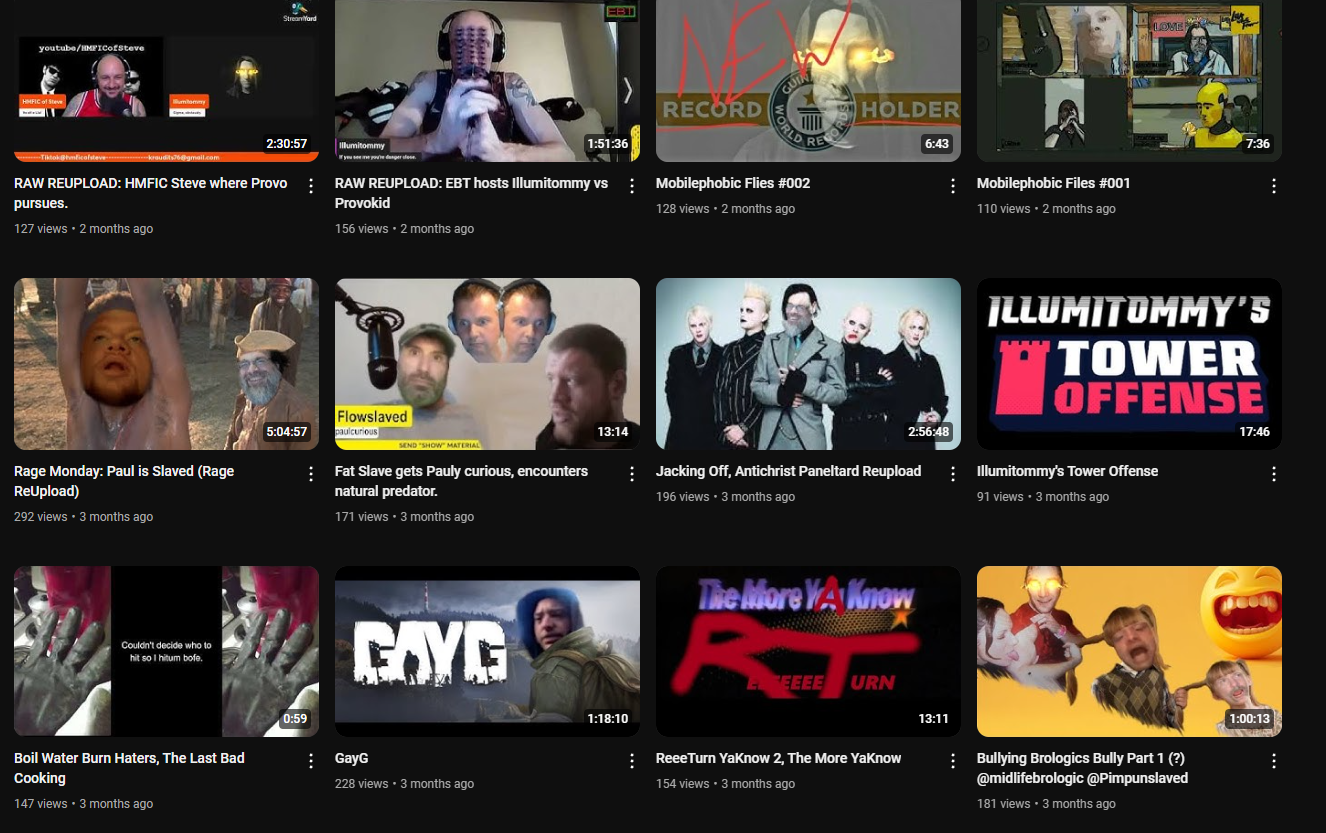Click the '156 views • 2 months ago' text

(x=405, y=229)
